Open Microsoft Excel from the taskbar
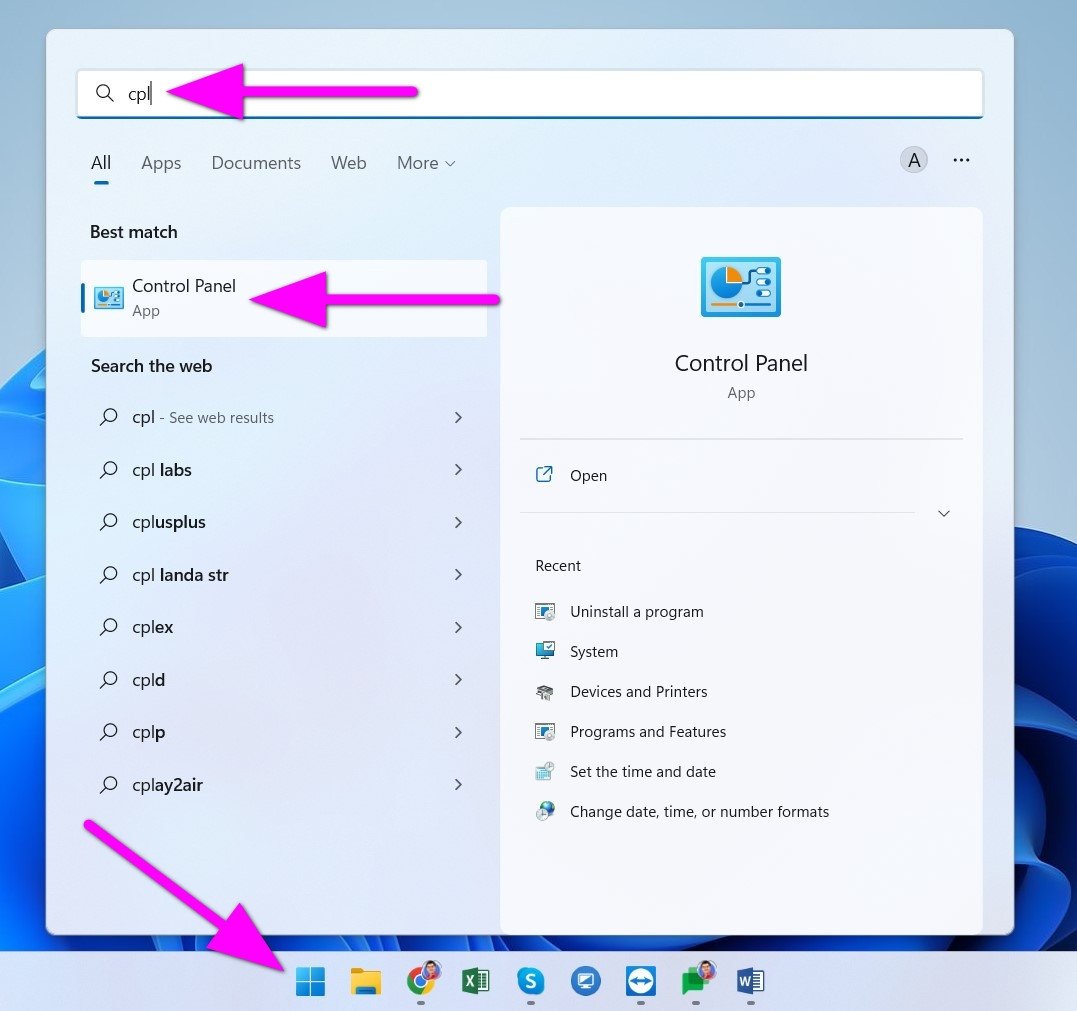Viewport: 1077px width, 1011px height. pos(474,981)
